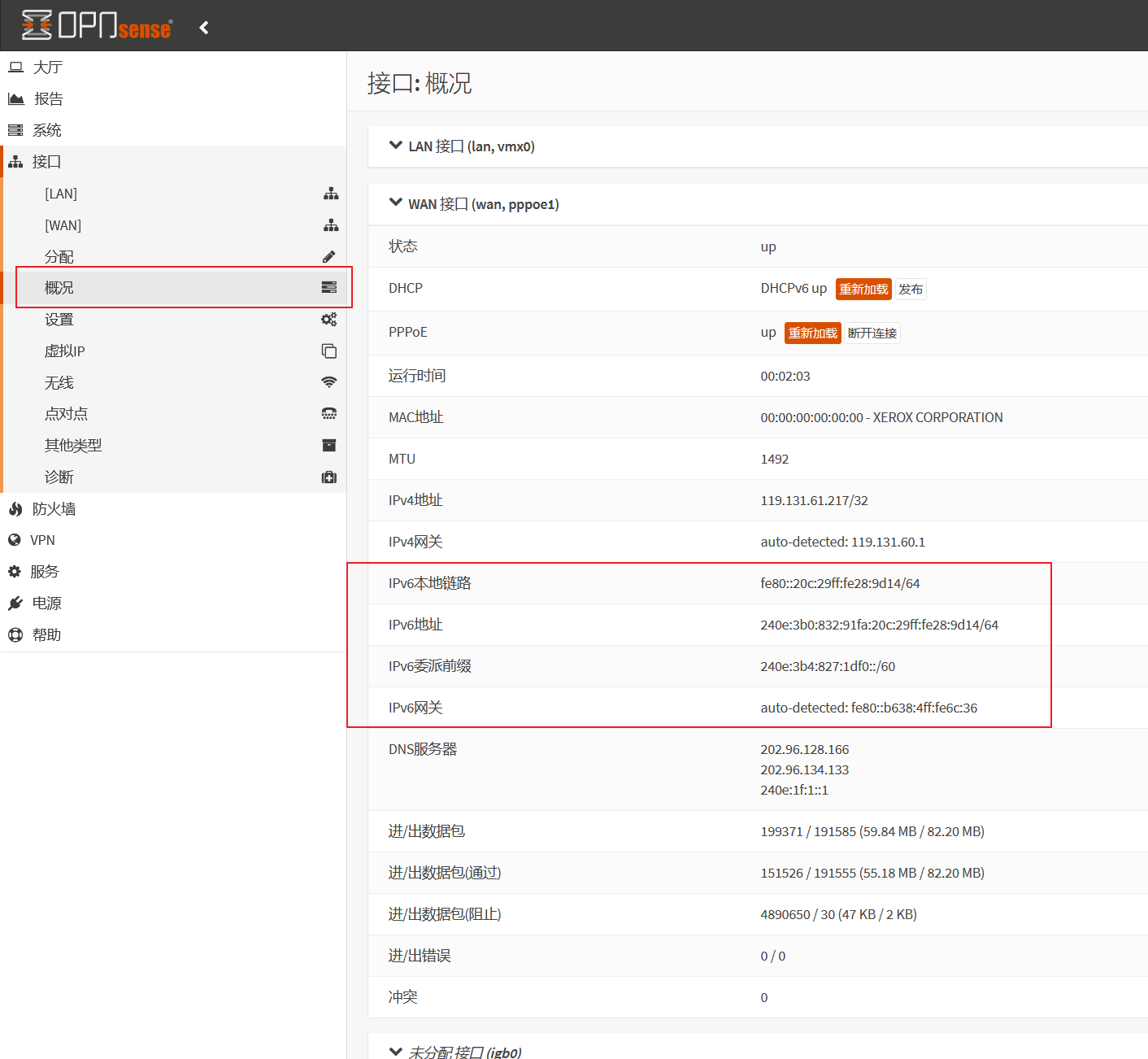Click the IPv6 address starting 240e:3b0:832

[879, 625]
